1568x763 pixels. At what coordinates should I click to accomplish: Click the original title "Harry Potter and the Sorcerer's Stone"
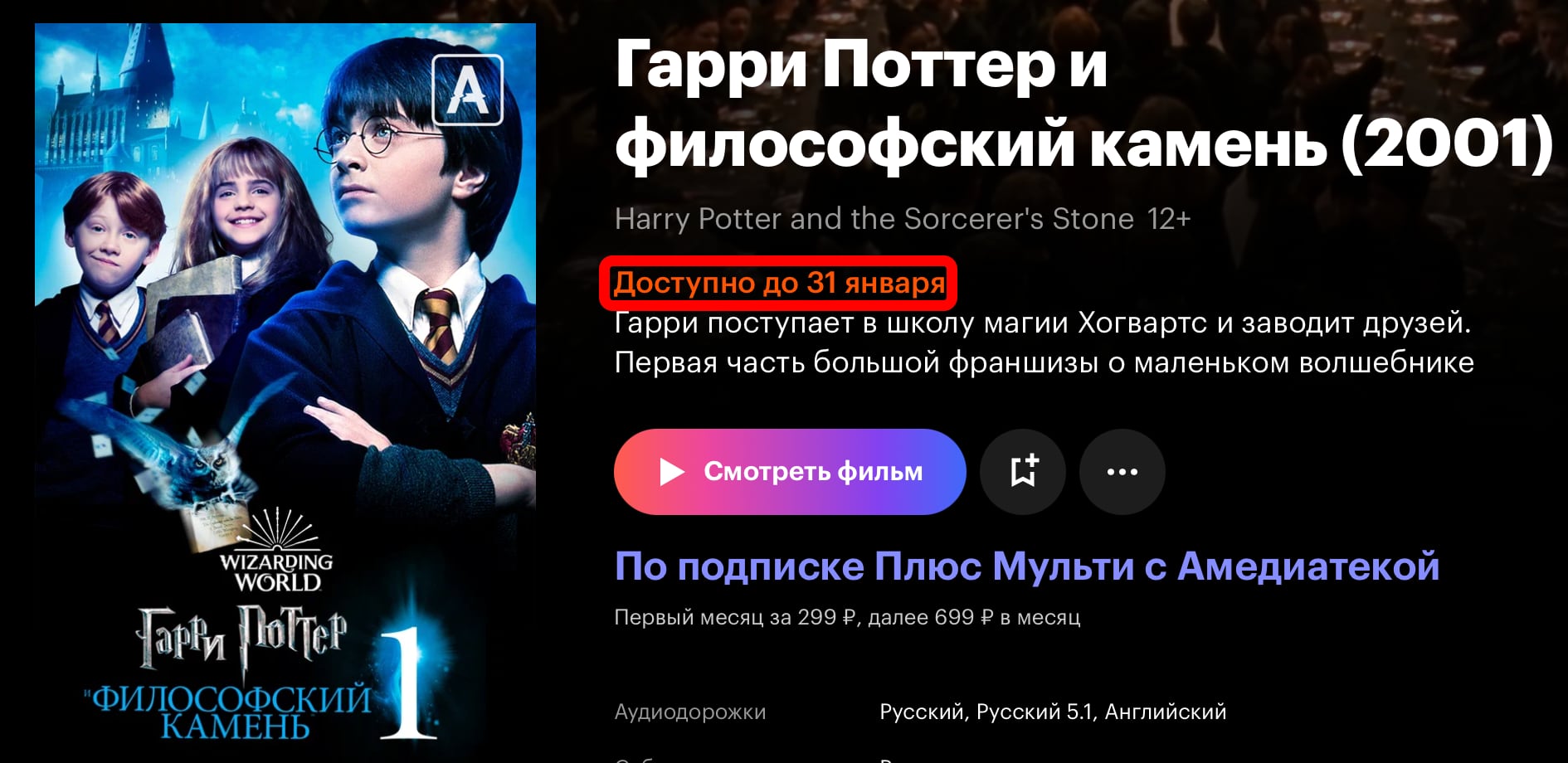[874, 219]
